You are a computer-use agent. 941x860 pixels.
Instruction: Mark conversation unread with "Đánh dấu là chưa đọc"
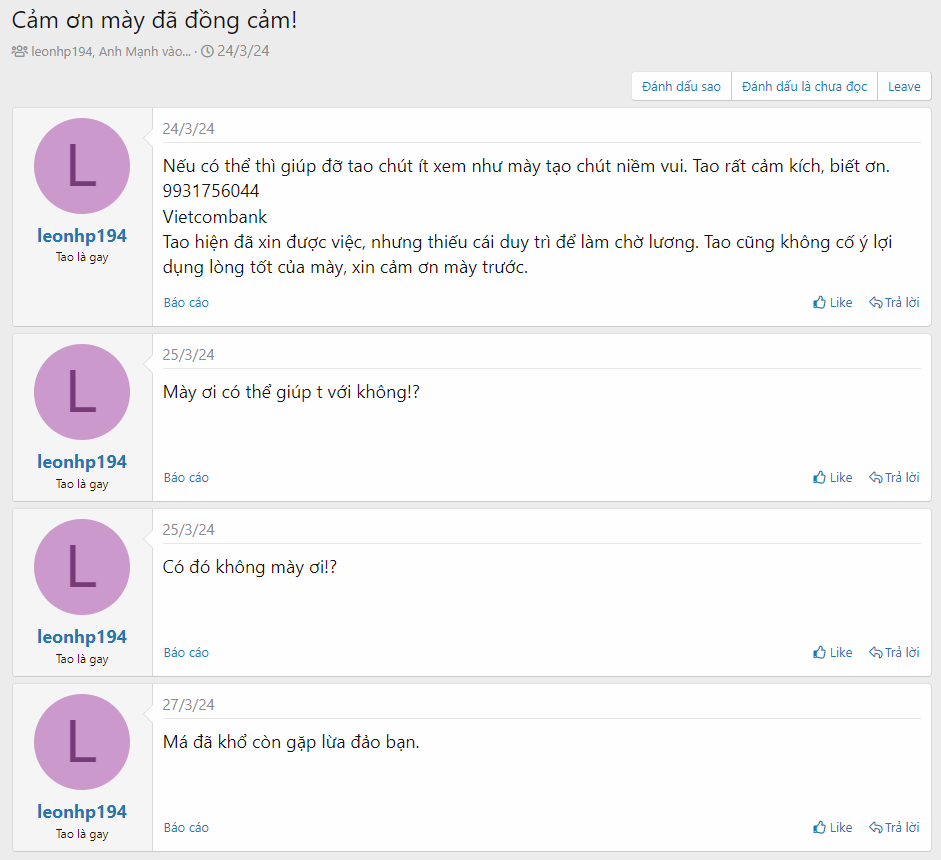click(x=804, y=86)
